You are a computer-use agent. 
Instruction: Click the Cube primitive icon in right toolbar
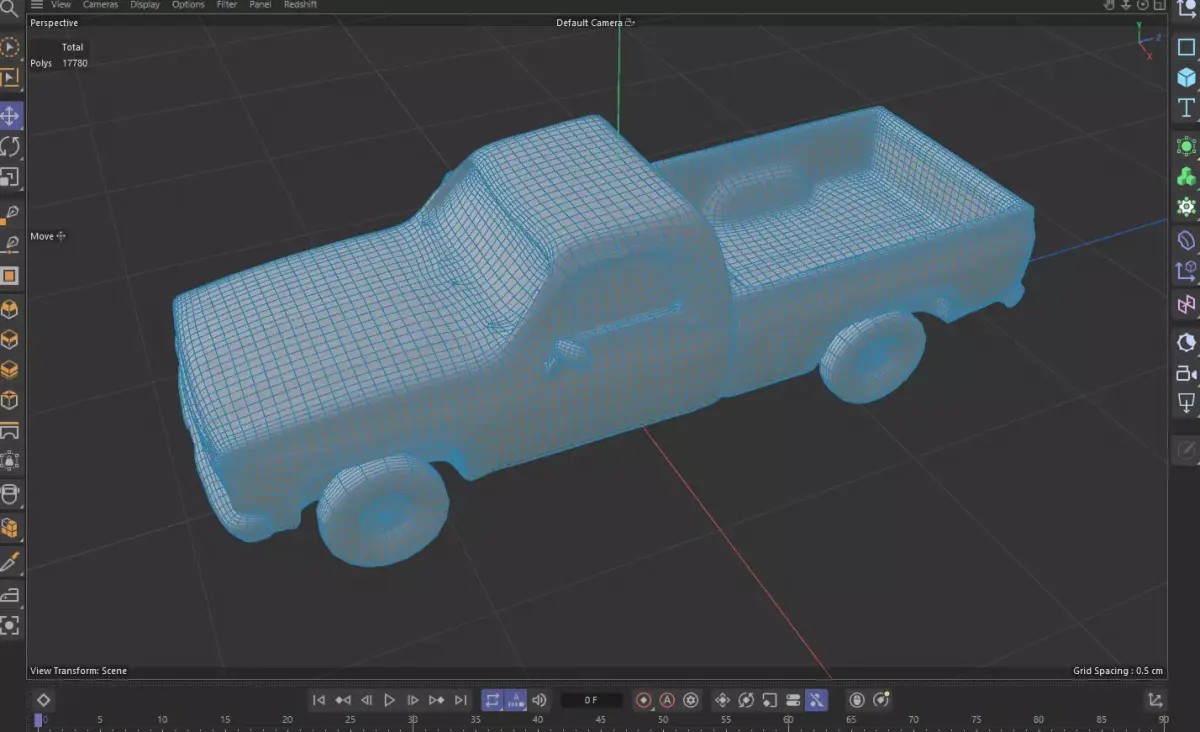point(1186,77)
